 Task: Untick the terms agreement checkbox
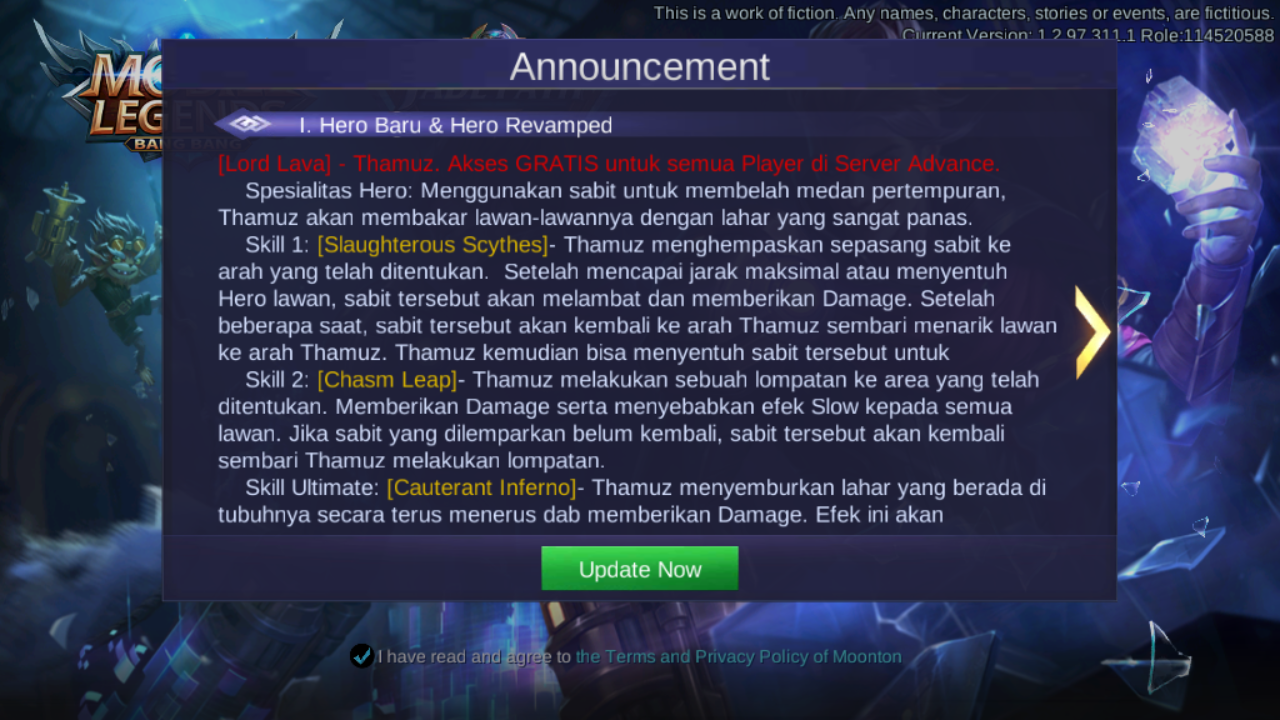(362, 656)
